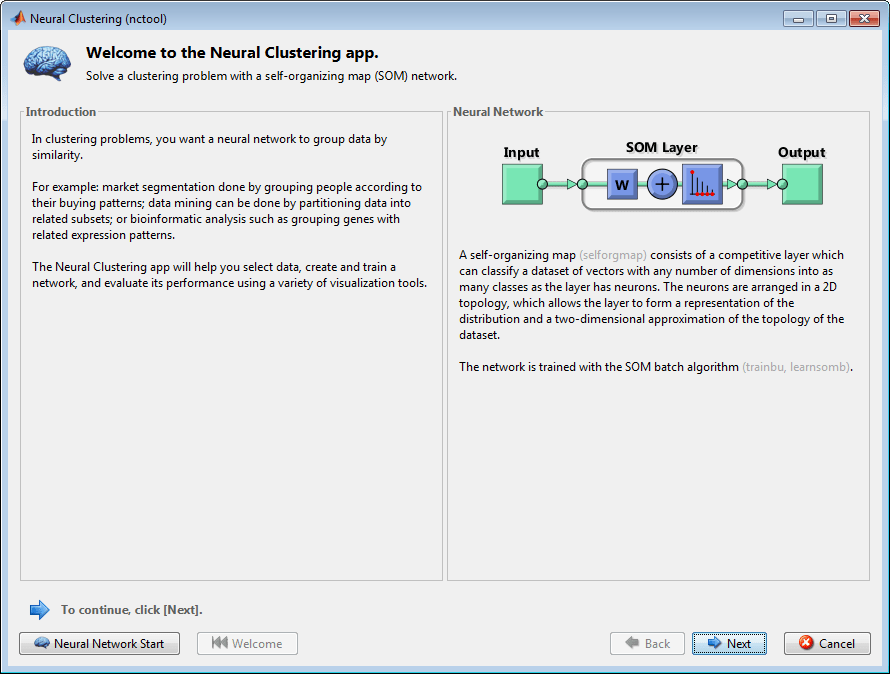Click the green Output block
This screenshot has width=890, height=674.
tap(802, 184)
